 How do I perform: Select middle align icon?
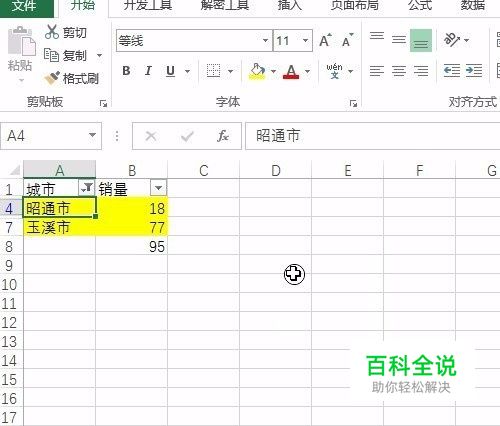coord(399,40)
